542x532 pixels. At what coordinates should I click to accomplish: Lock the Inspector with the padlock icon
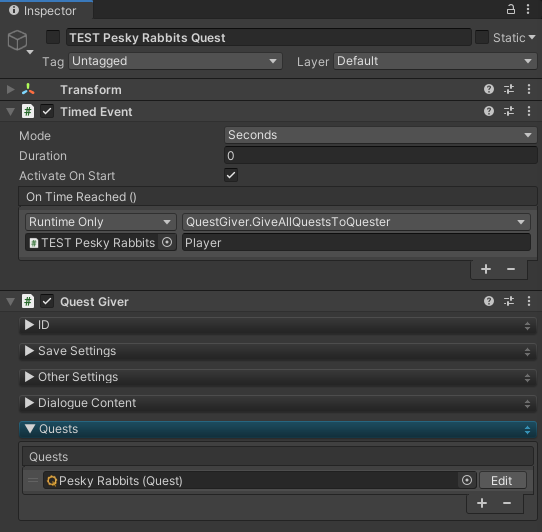tap(511, 9)
